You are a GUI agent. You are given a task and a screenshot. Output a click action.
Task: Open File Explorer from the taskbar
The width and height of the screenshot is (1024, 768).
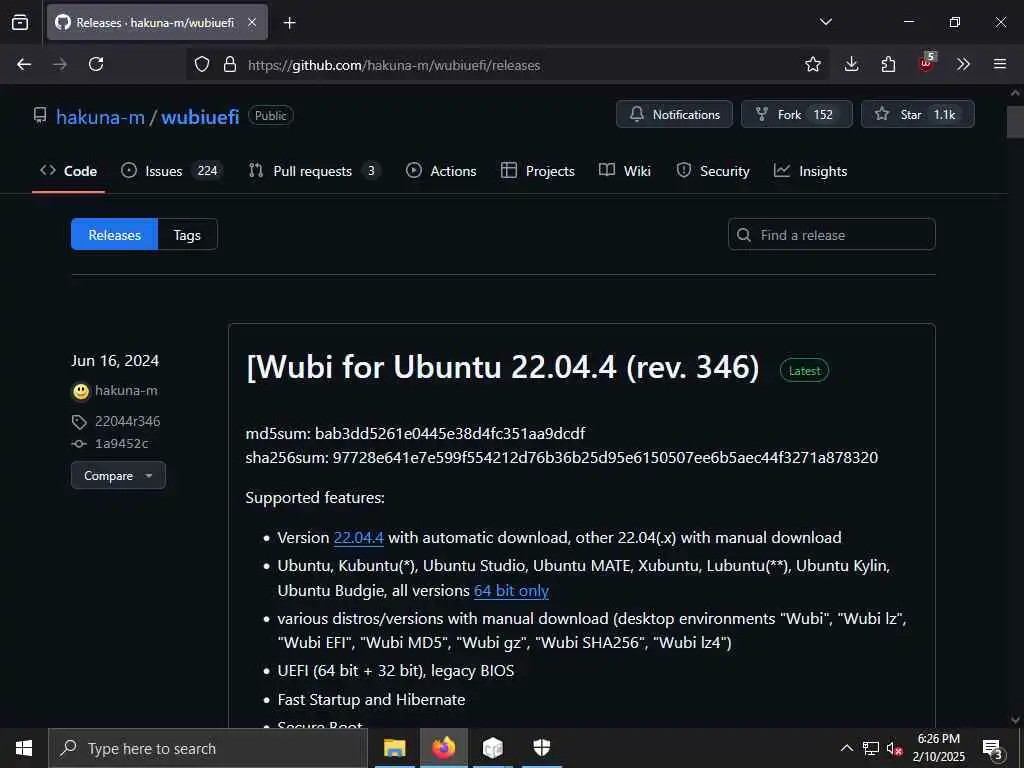click(394, 748)
